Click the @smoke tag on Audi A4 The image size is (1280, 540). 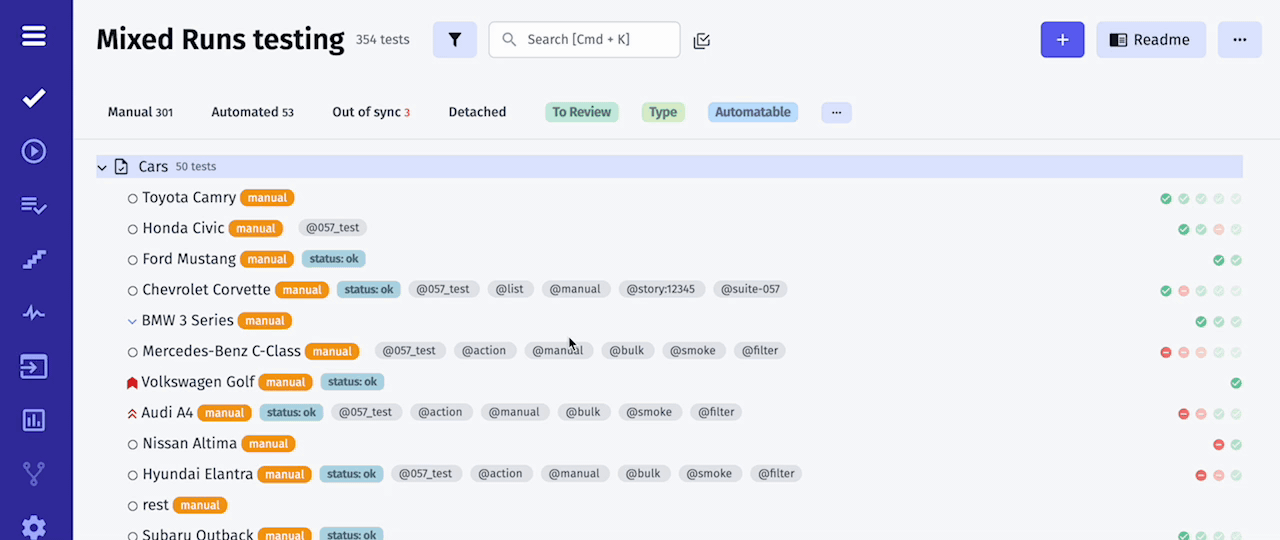click(650, 412)
